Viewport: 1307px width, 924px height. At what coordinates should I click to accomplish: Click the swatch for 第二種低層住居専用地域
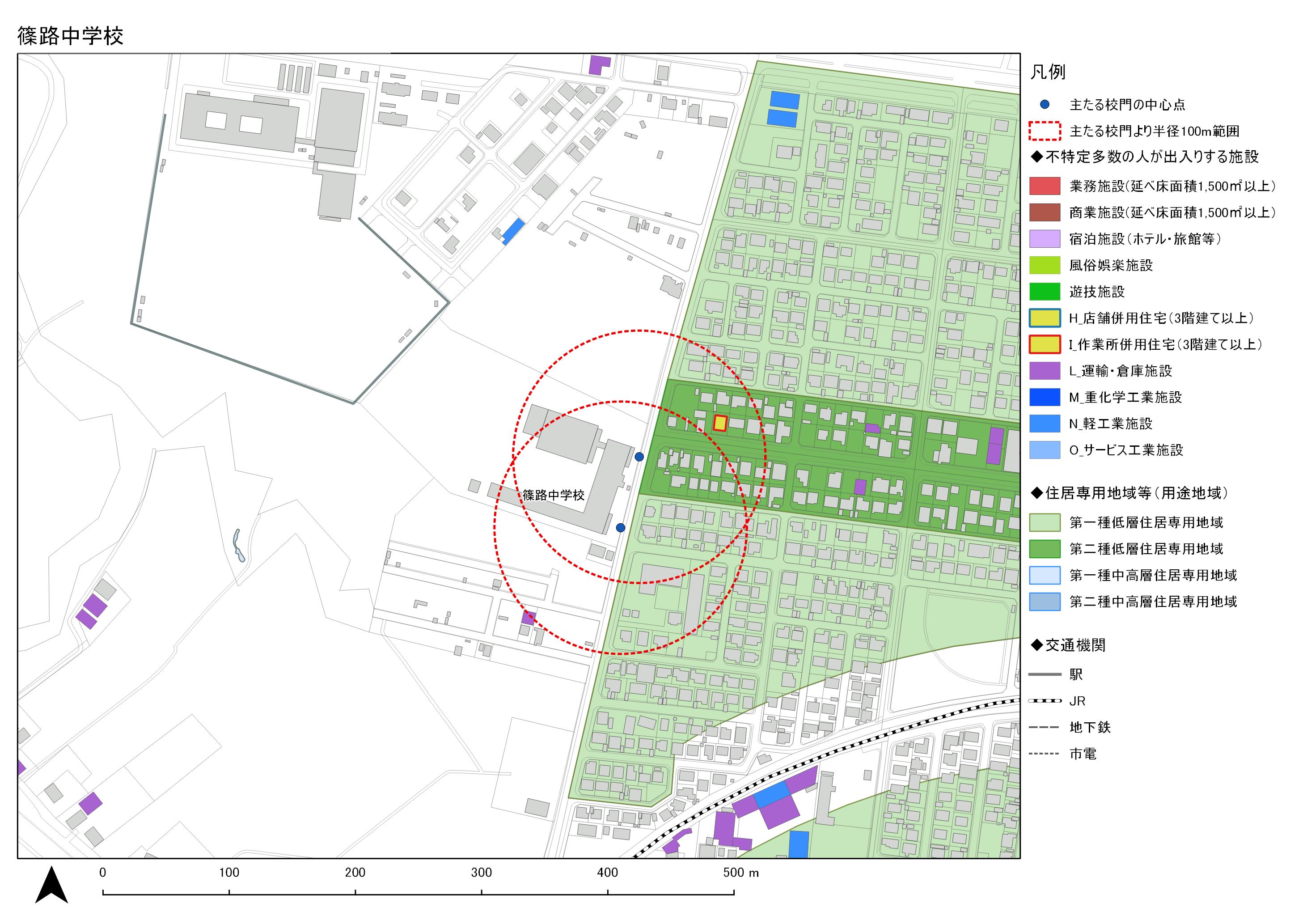[x=1045, y=549]
